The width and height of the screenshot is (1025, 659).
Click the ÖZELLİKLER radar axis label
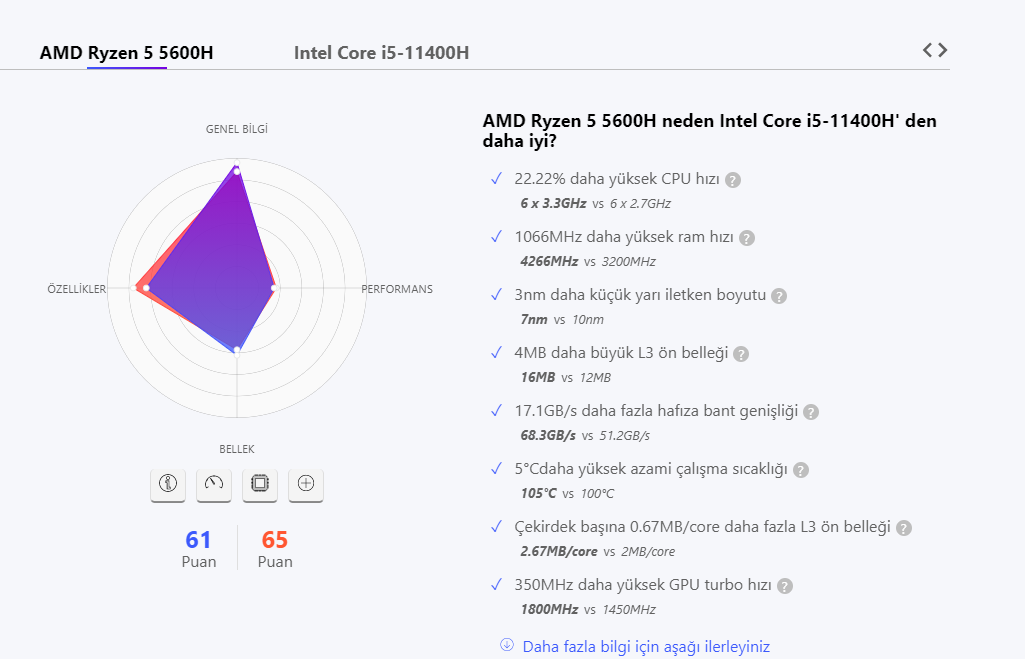77,289
